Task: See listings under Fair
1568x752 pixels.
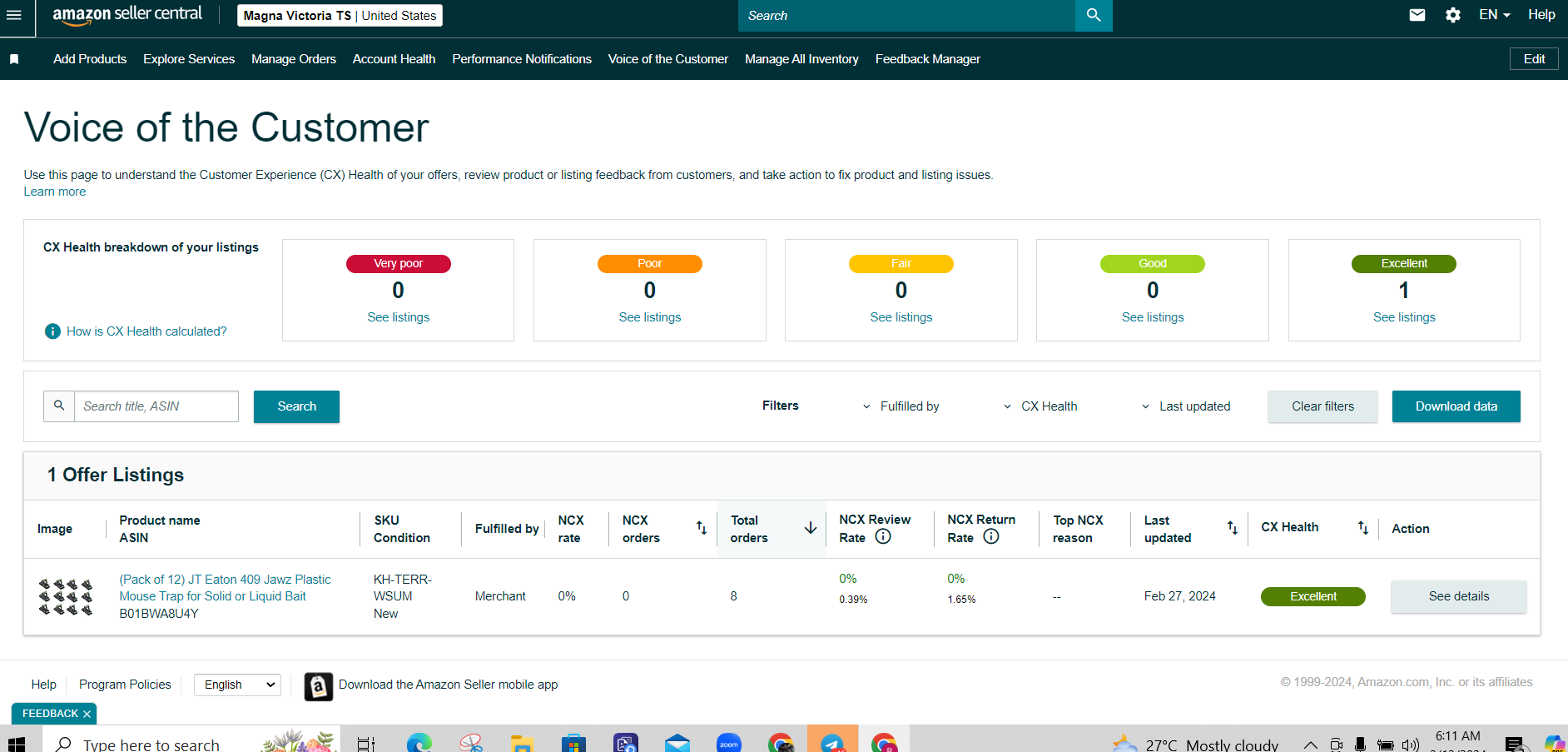Action: click(901, 317)
